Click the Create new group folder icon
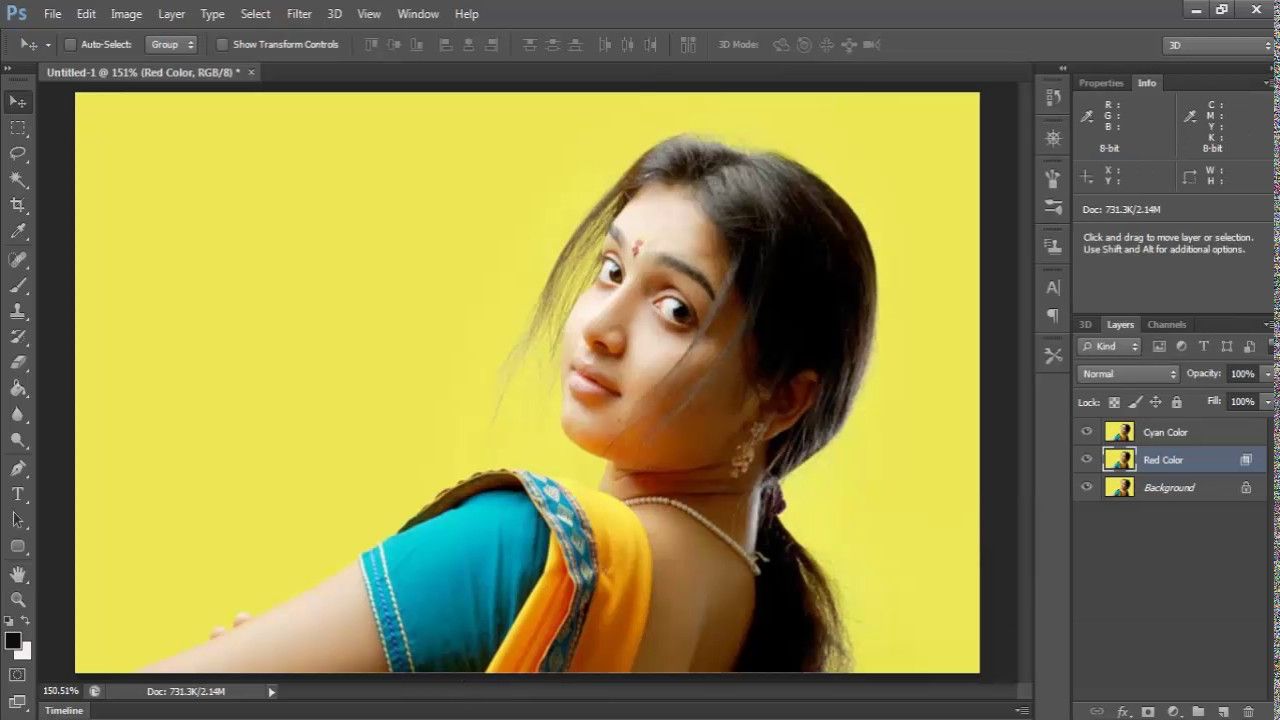1280x720 pixels. pos(1197,712)
